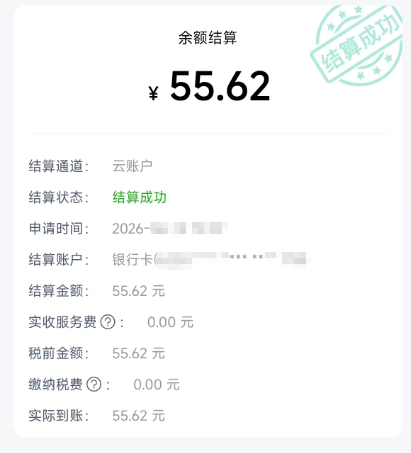Click the 余额结算 title

(207, 38)
